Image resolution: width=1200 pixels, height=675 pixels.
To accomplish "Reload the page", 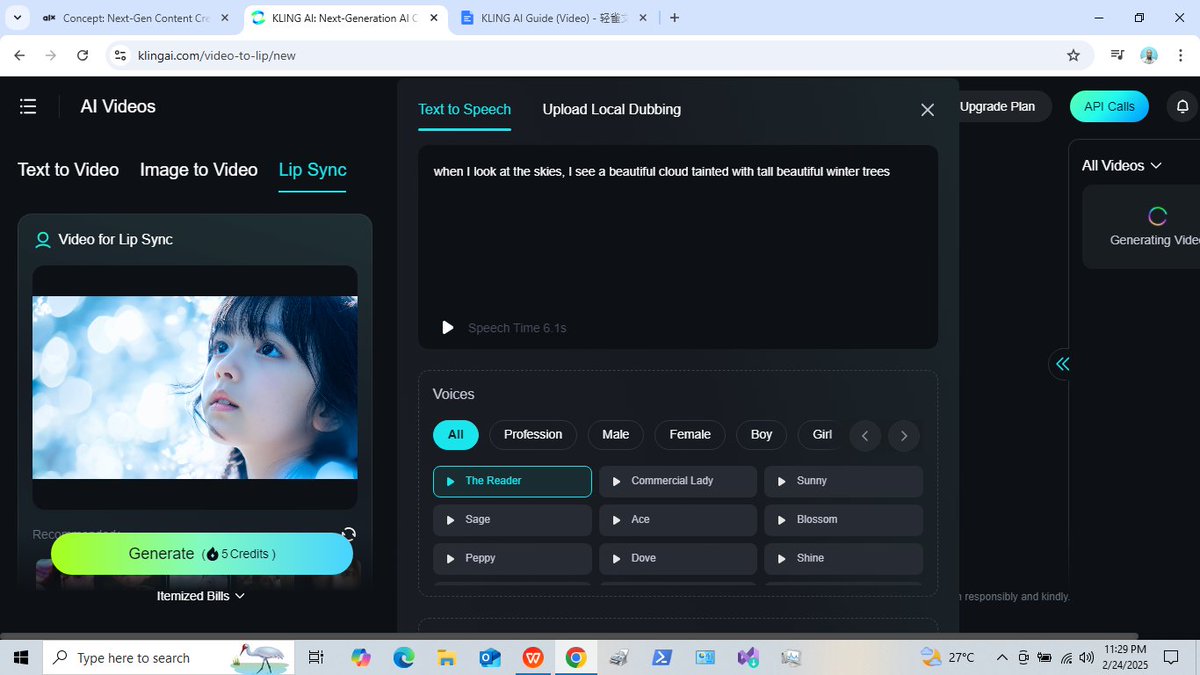I will pos(82,56).
